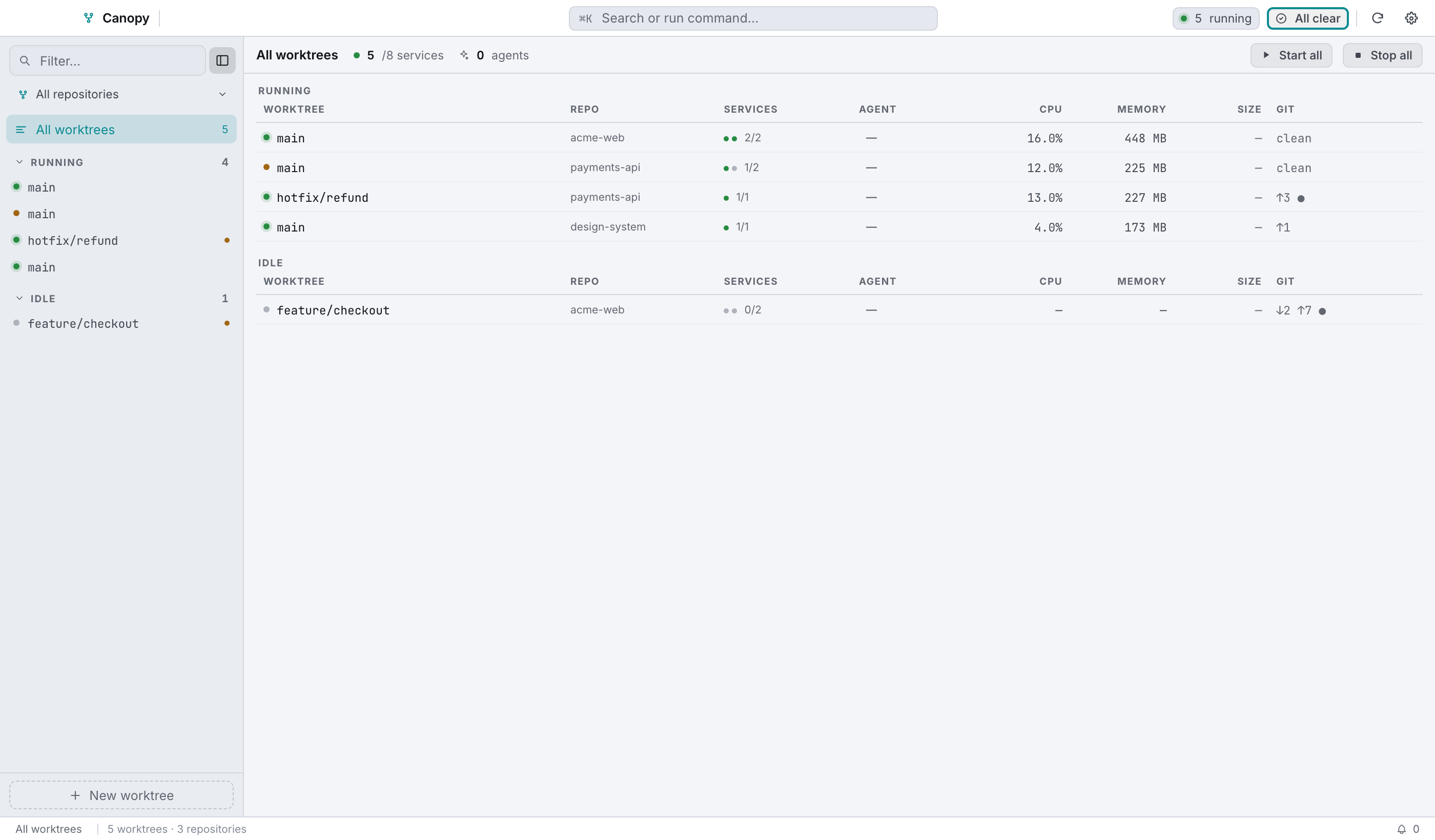Click the 1/2 services count for payments-api main
Viewport: 1435px width, 840px height.
pyautogui.click(x=751, y=167)
